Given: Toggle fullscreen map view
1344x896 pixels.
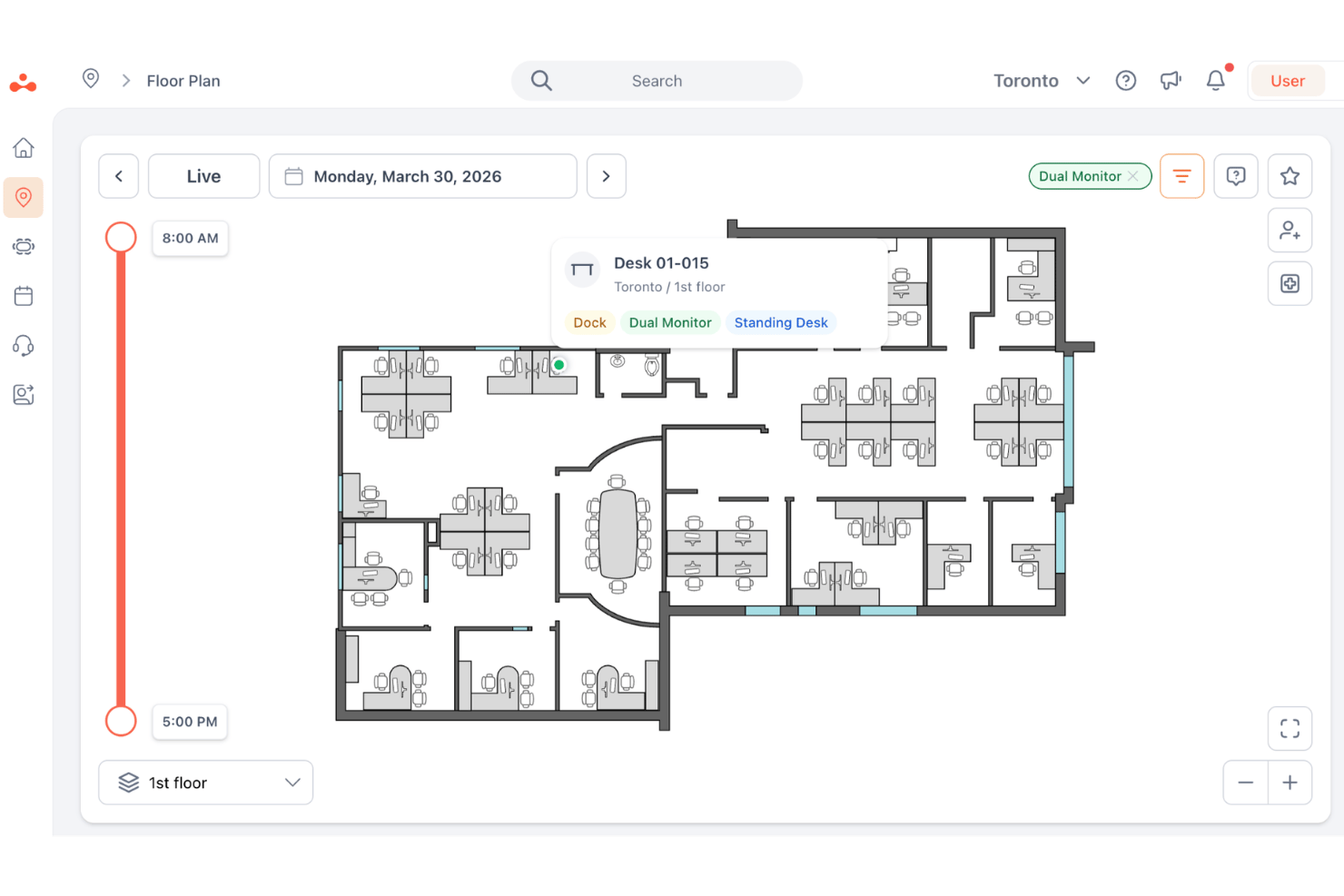Looking at the screenshot, I should pos(1290,728).
